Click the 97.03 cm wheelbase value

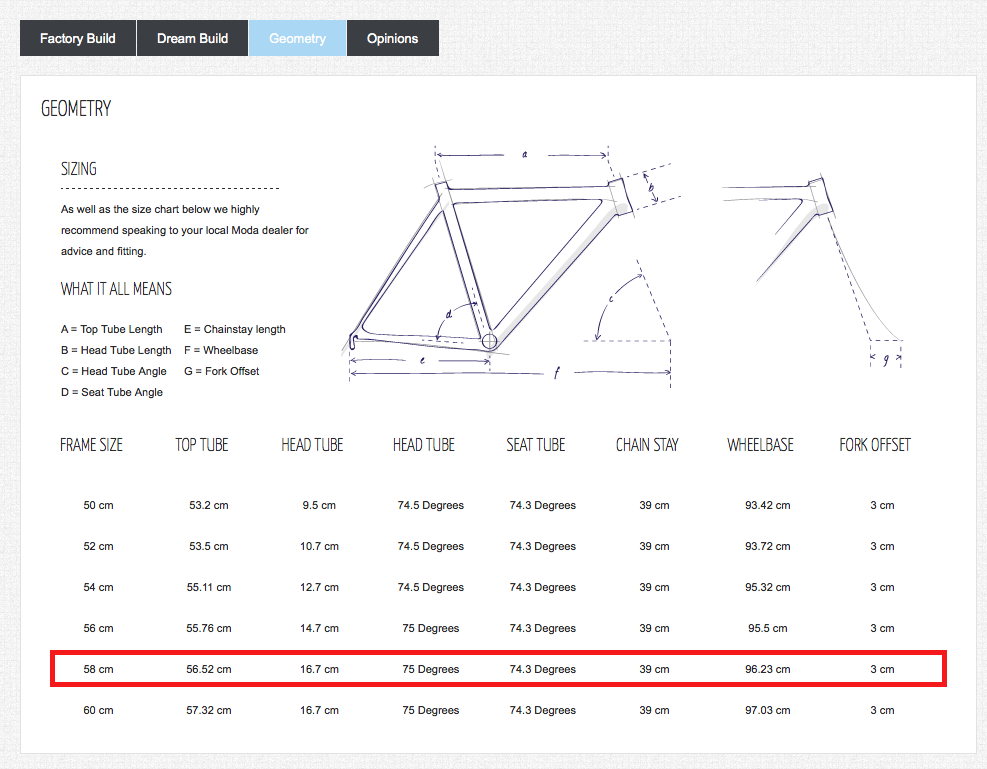pyautogui.click(x=767, y=710)
